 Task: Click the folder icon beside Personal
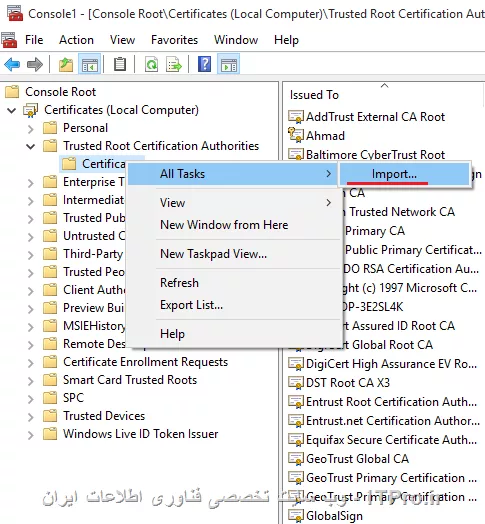(50, 128)
